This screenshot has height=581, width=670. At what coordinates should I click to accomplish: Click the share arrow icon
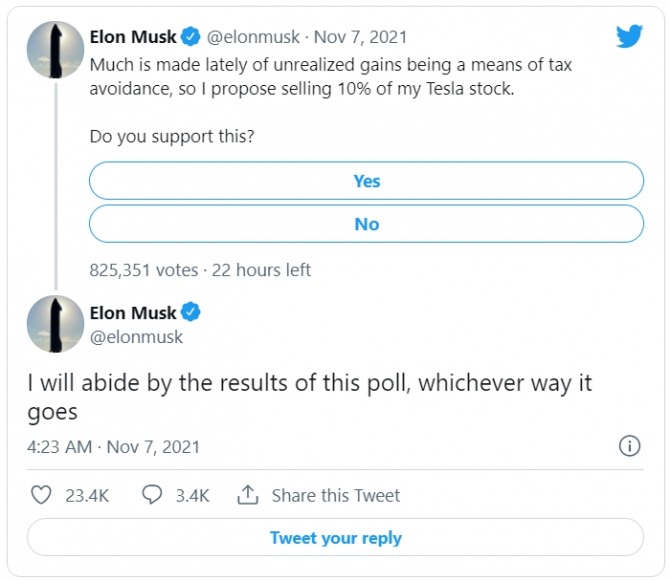(x=248, y=495)
